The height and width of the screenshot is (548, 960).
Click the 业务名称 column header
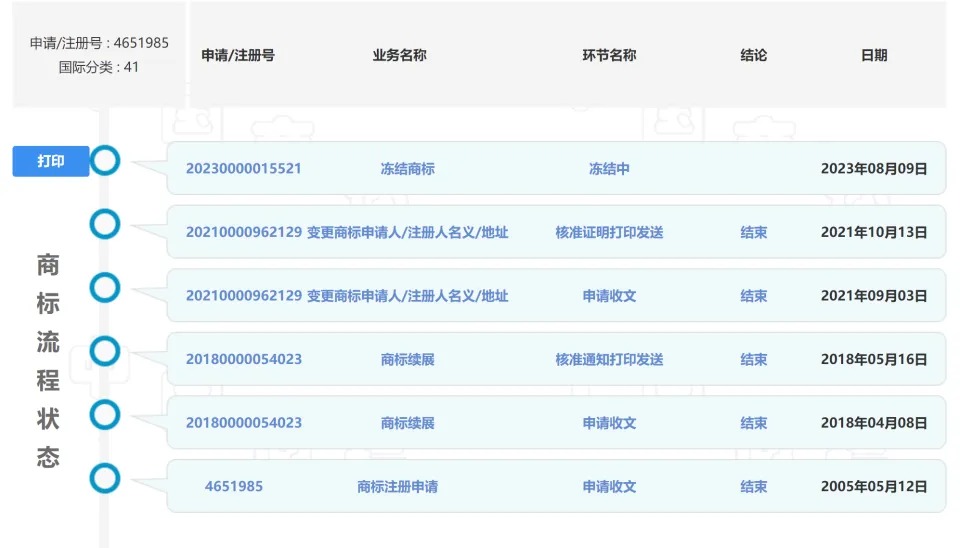399,56
